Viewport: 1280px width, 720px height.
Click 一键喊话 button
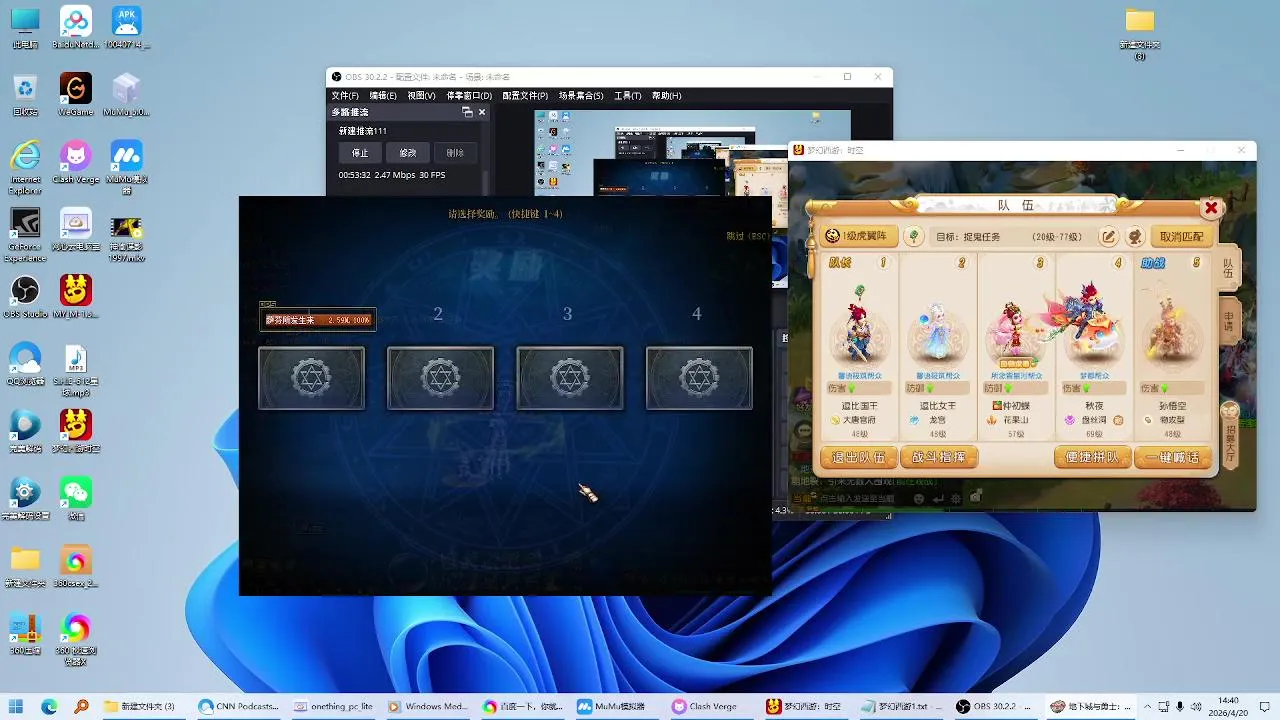tap(1173, 458)
